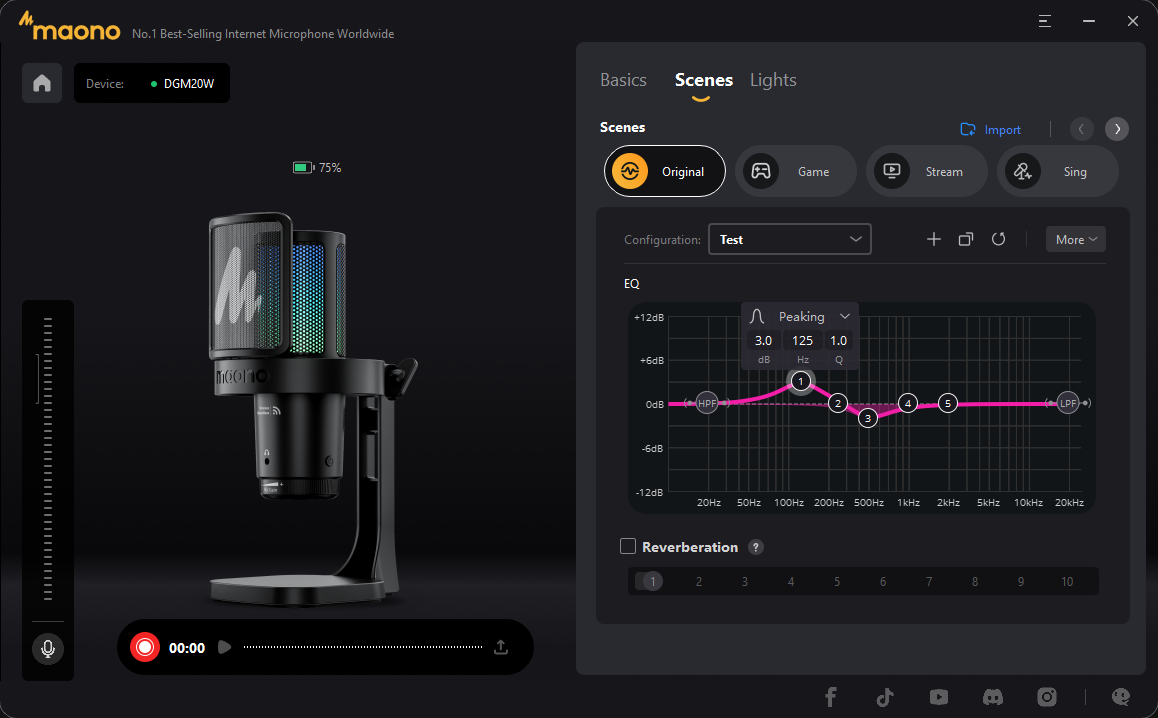Image resolution: width=1158 pixels, height=718 pixels.
Task: Minimize the maono window
Action: tap(1089, 21)
